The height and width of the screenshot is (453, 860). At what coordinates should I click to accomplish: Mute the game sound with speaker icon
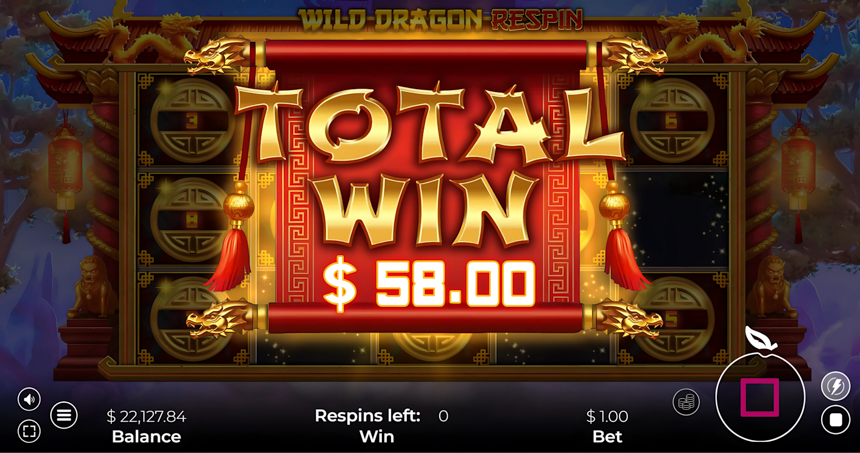(x=29, y=399)
